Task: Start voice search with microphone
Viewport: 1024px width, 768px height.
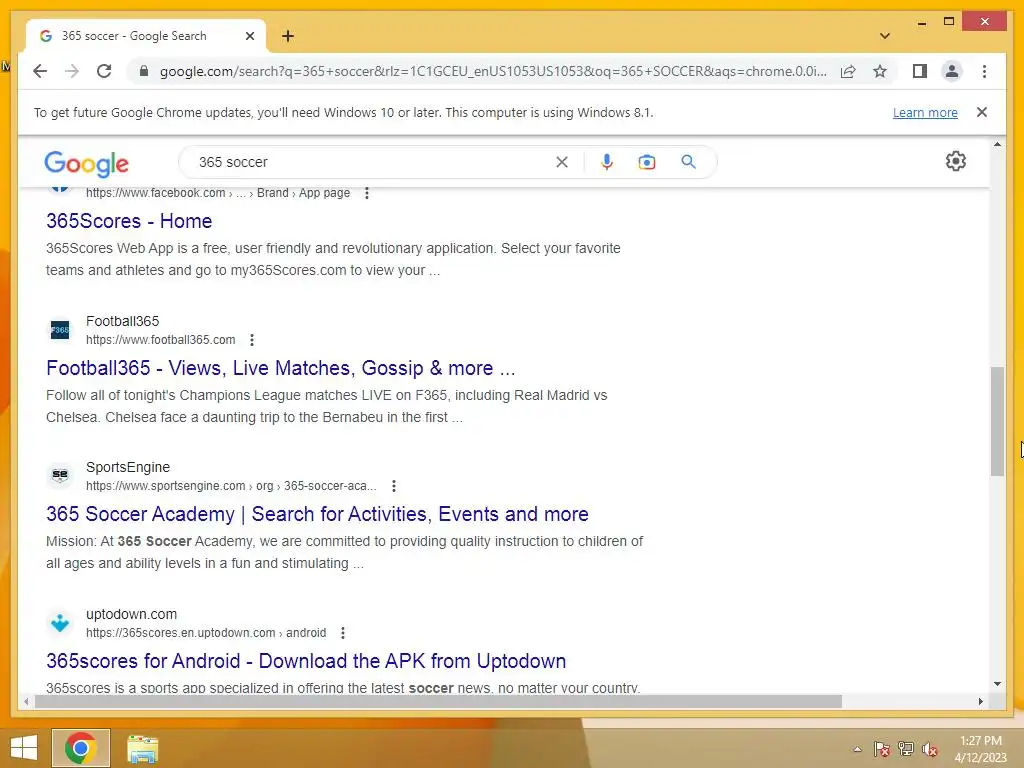Action: pos(607,162)
